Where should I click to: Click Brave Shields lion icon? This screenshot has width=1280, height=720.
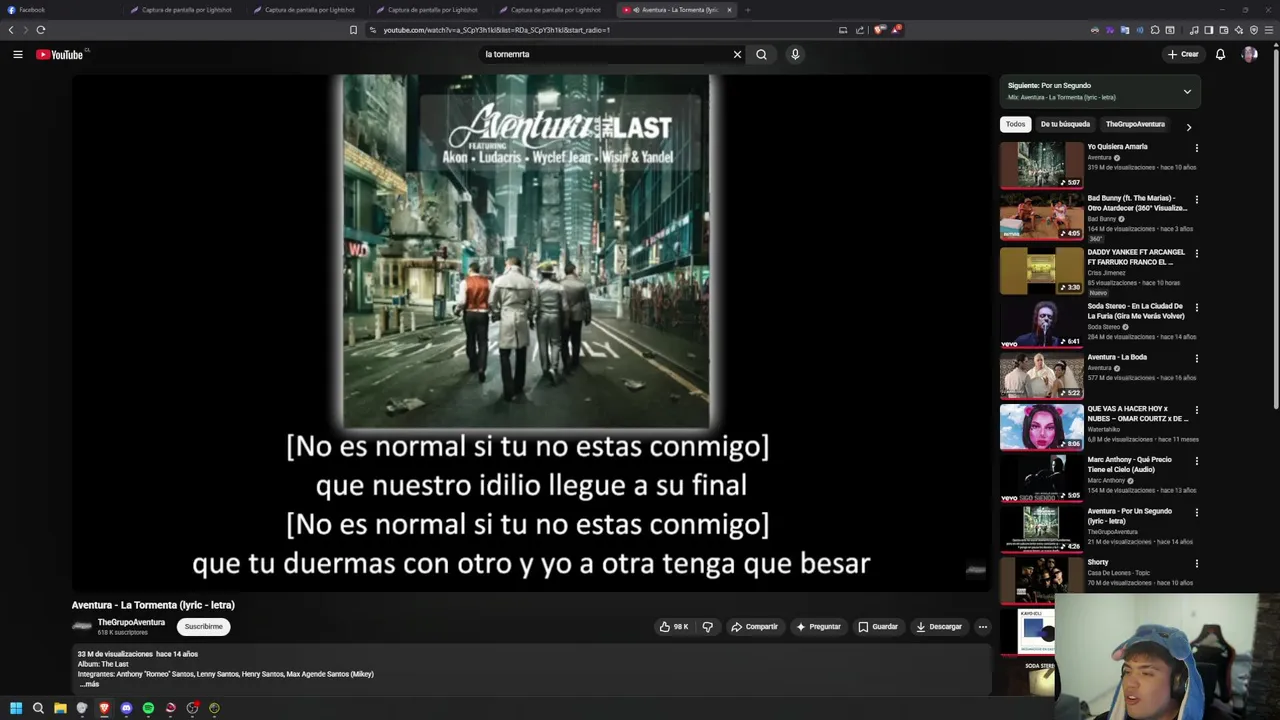(x=879, y=30)
